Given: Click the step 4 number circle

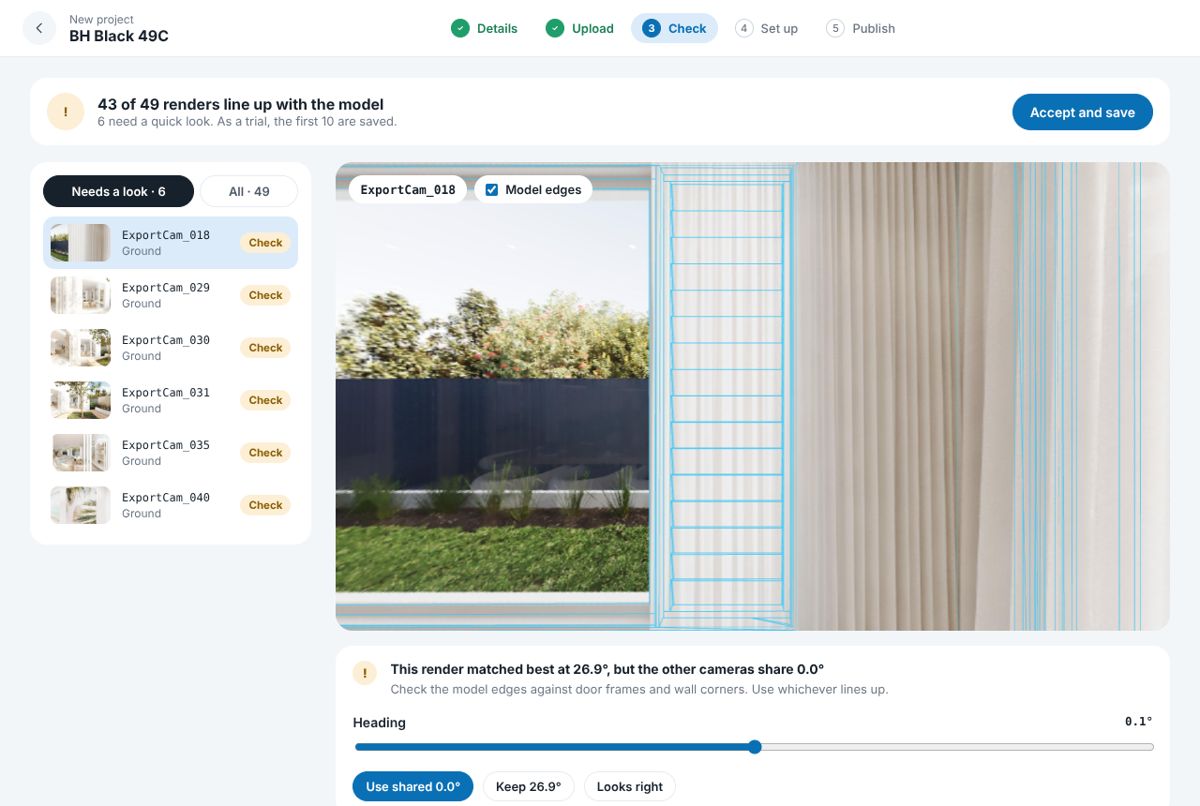Looking at the screenshot, I should [744, 28].
